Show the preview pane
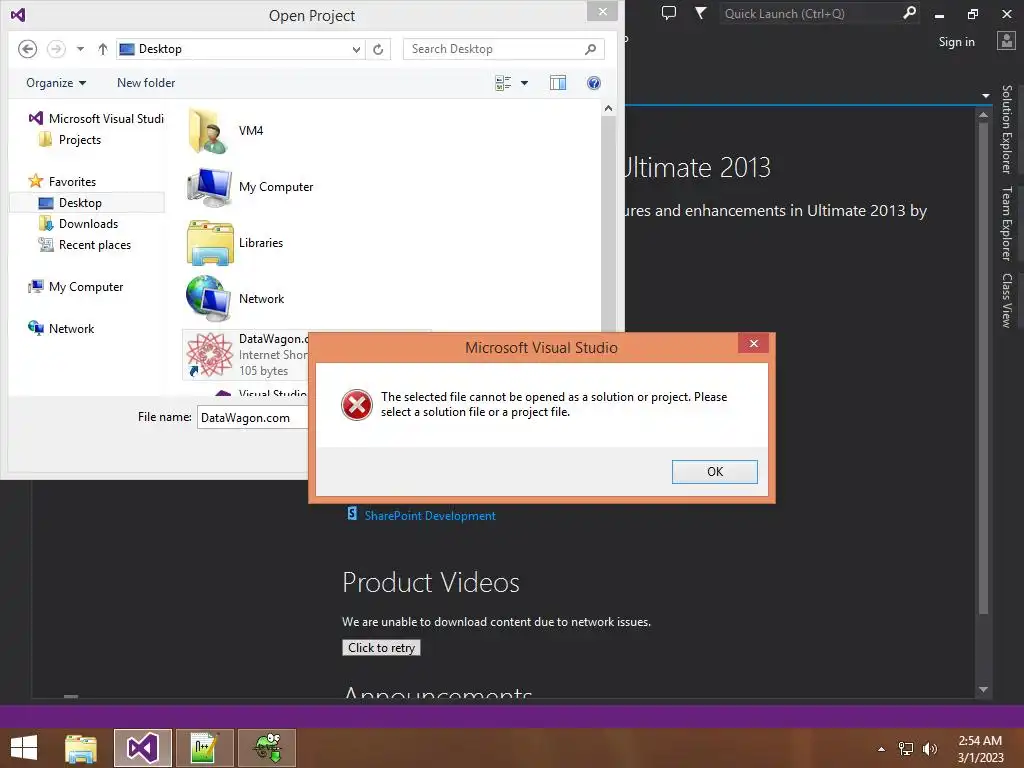 pos(558,83)
